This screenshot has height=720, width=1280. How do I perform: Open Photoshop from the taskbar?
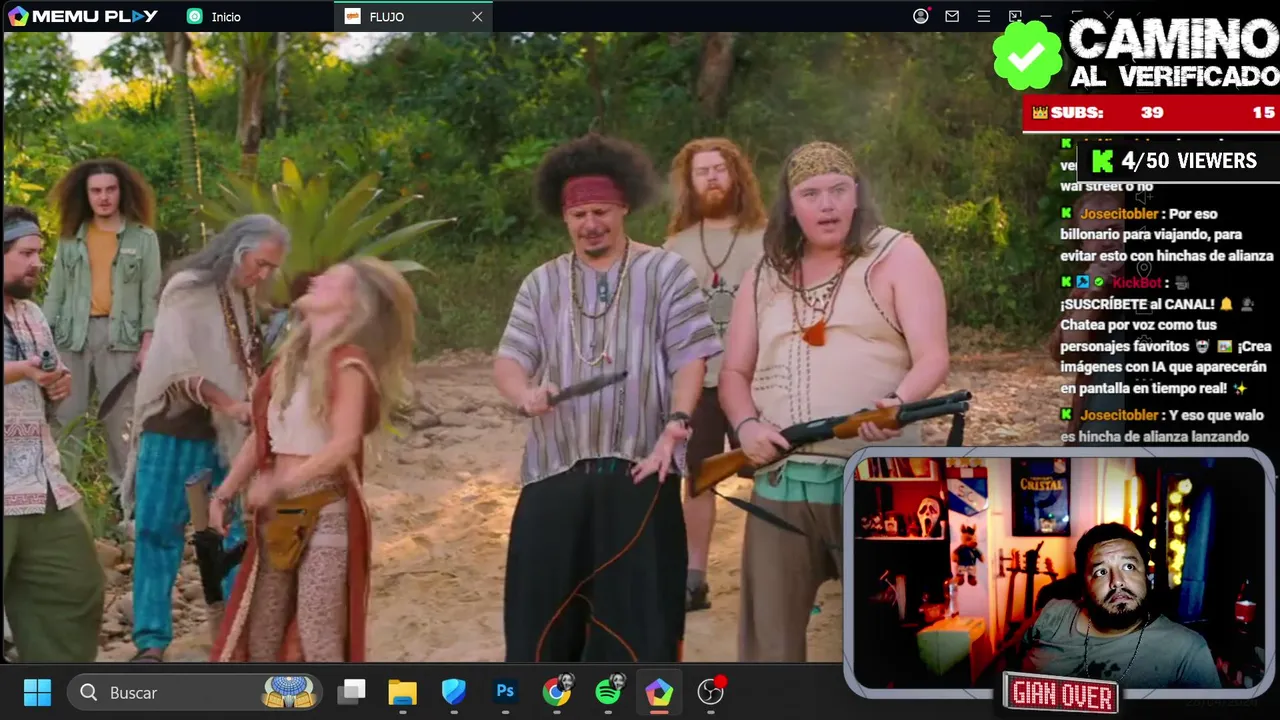point(505,692)
